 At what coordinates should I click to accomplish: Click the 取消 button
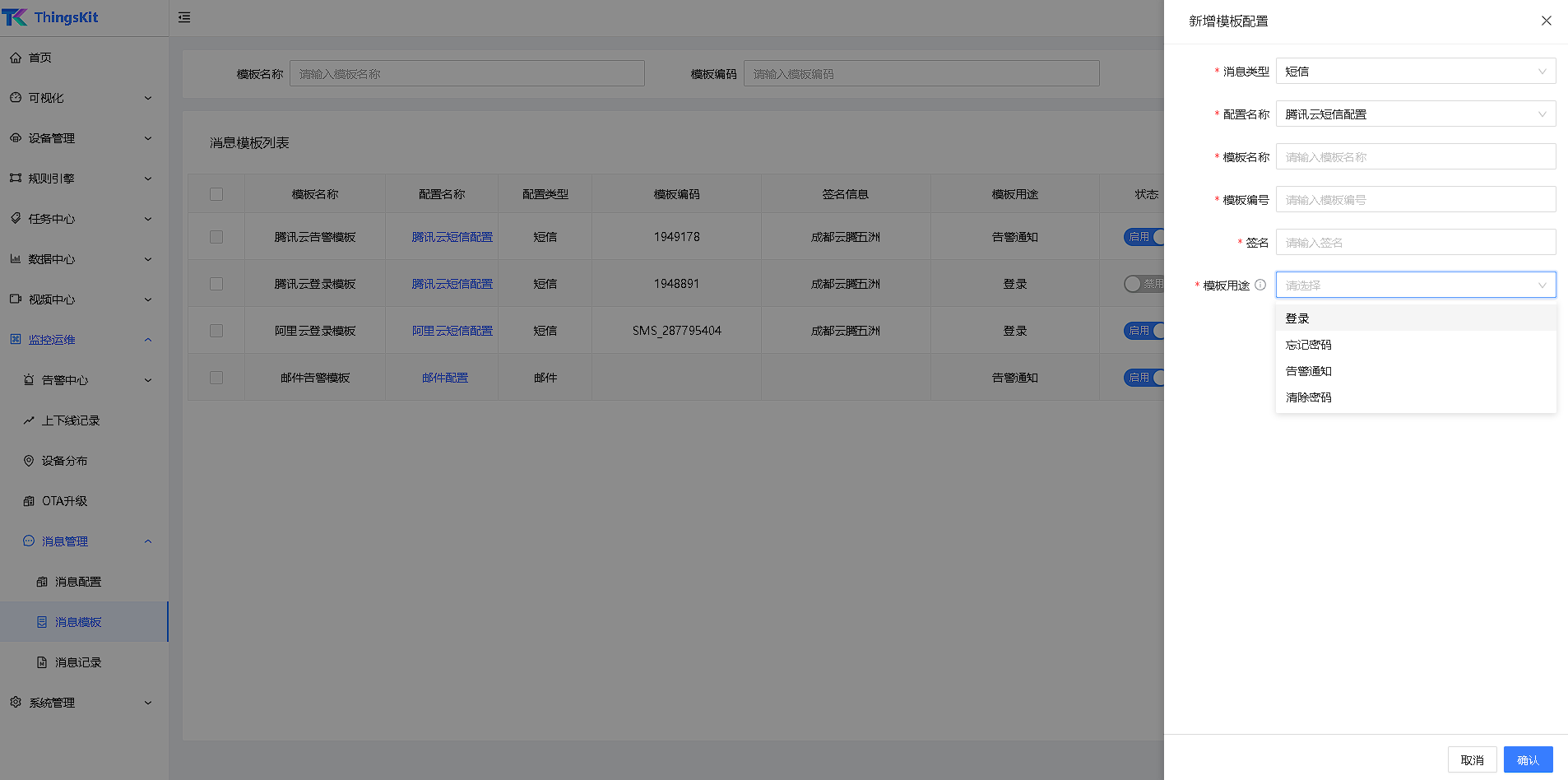[1472, 759]
